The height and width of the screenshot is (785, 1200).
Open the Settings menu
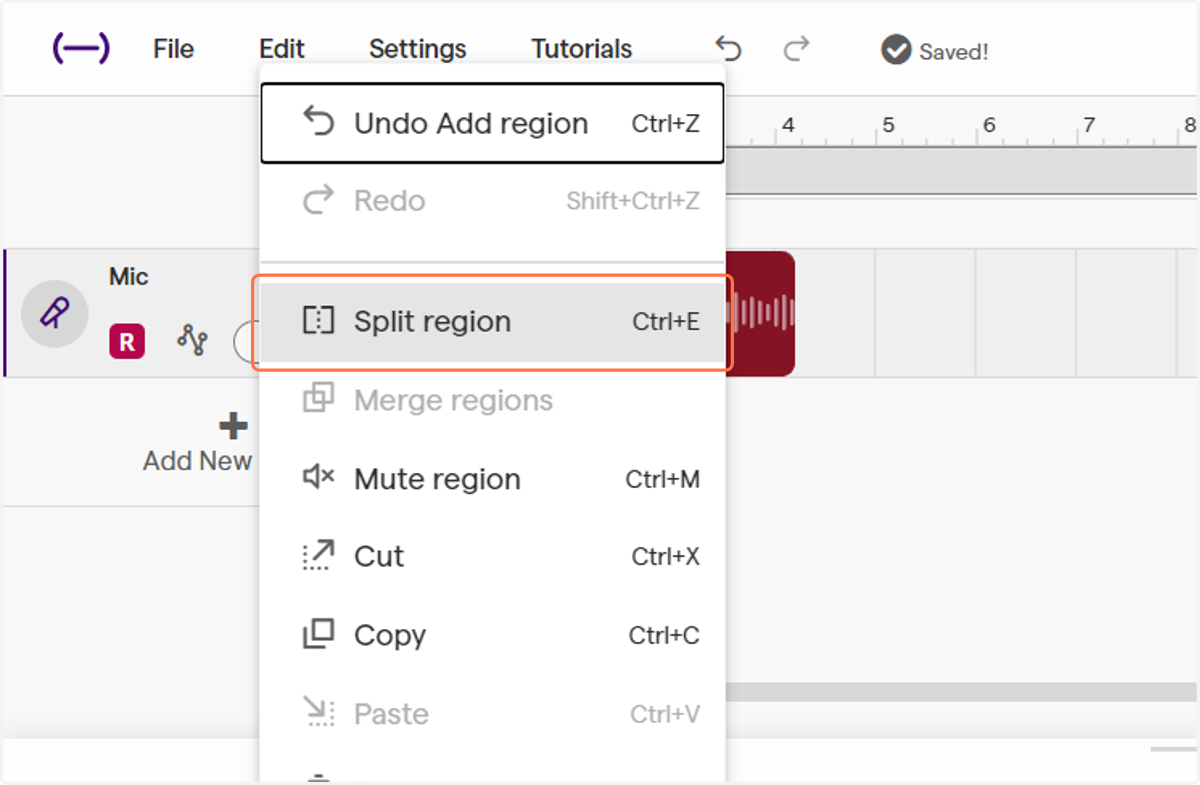[417, 49]
